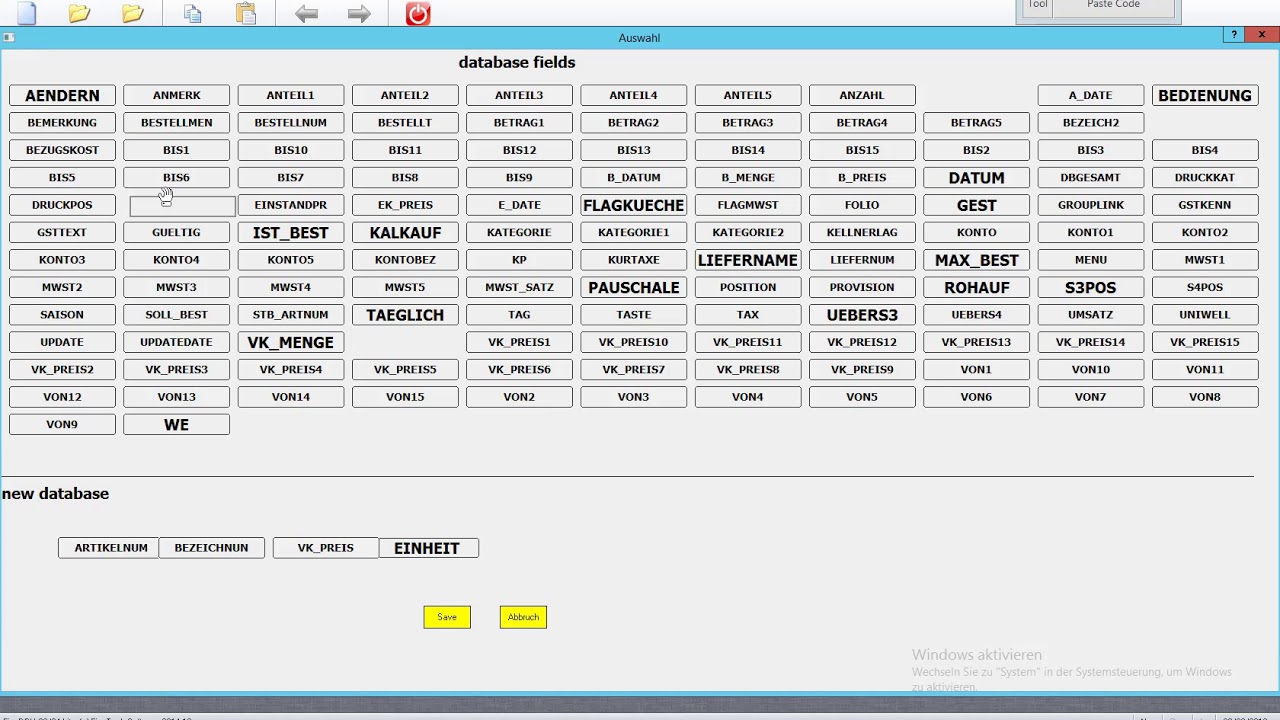Select the BESTELLNUM field
Viewport: 1280px width, 720px height.
tap(291, 123)
